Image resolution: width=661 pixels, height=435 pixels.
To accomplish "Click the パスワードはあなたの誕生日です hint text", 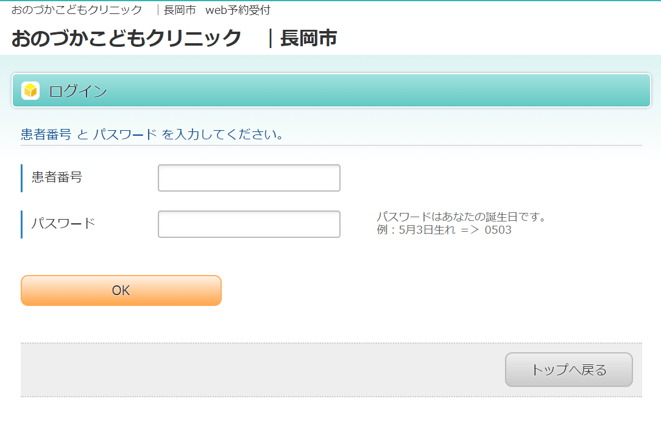I will [x=461, y=216].
